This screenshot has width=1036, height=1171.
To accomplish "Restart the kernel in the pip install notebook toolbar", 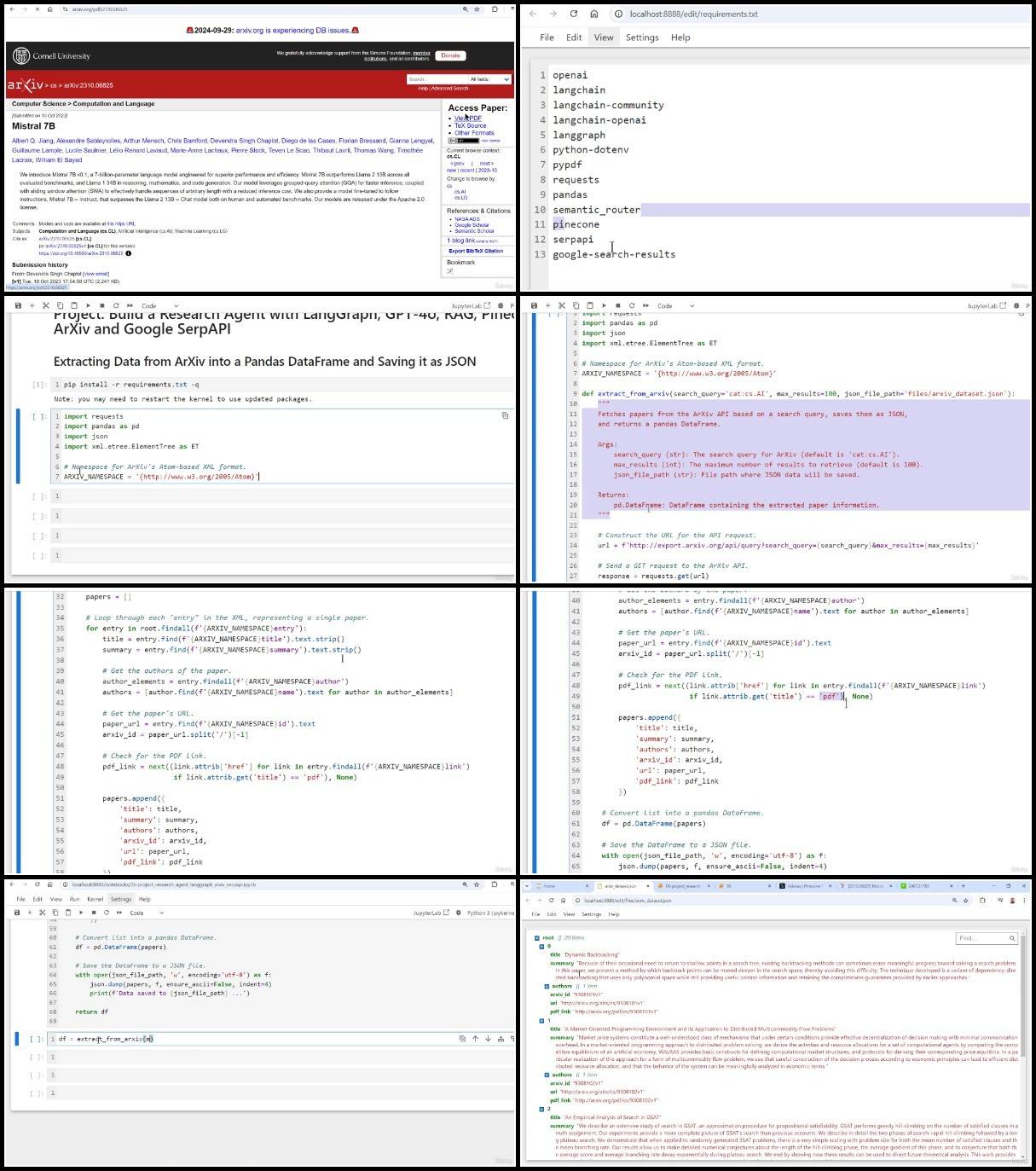I will [x=116, y=305].
